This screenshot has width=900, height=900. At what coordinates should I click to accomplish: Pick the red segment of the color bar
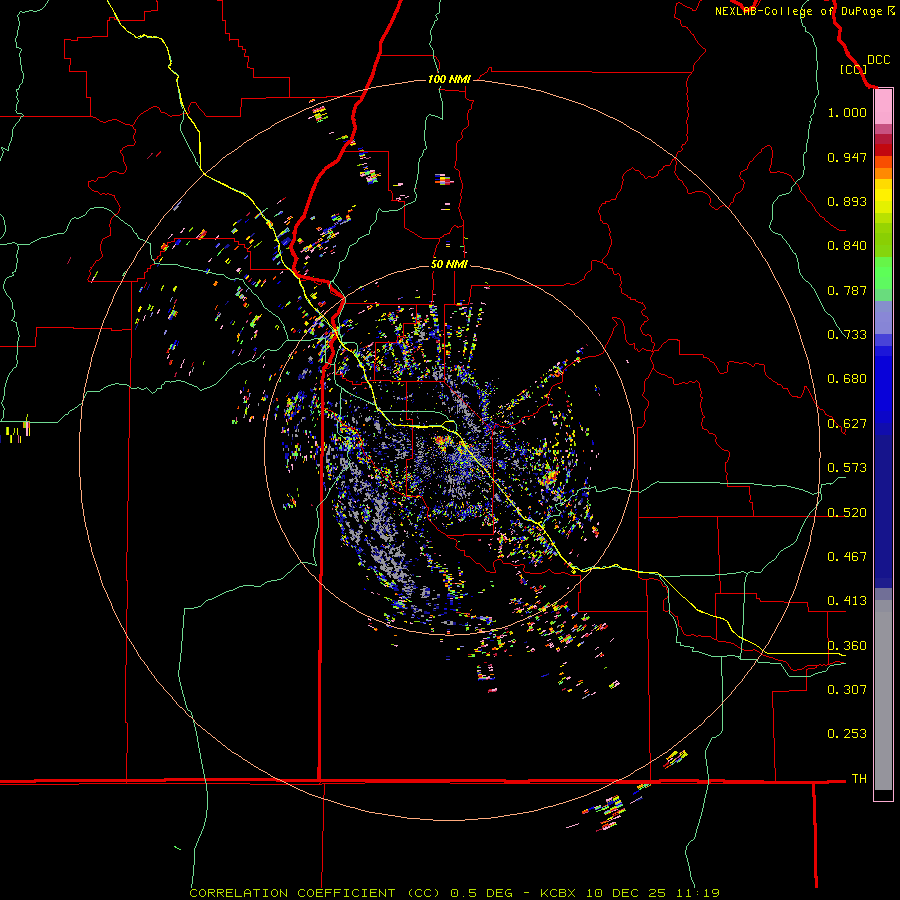(x=883, y=149)
